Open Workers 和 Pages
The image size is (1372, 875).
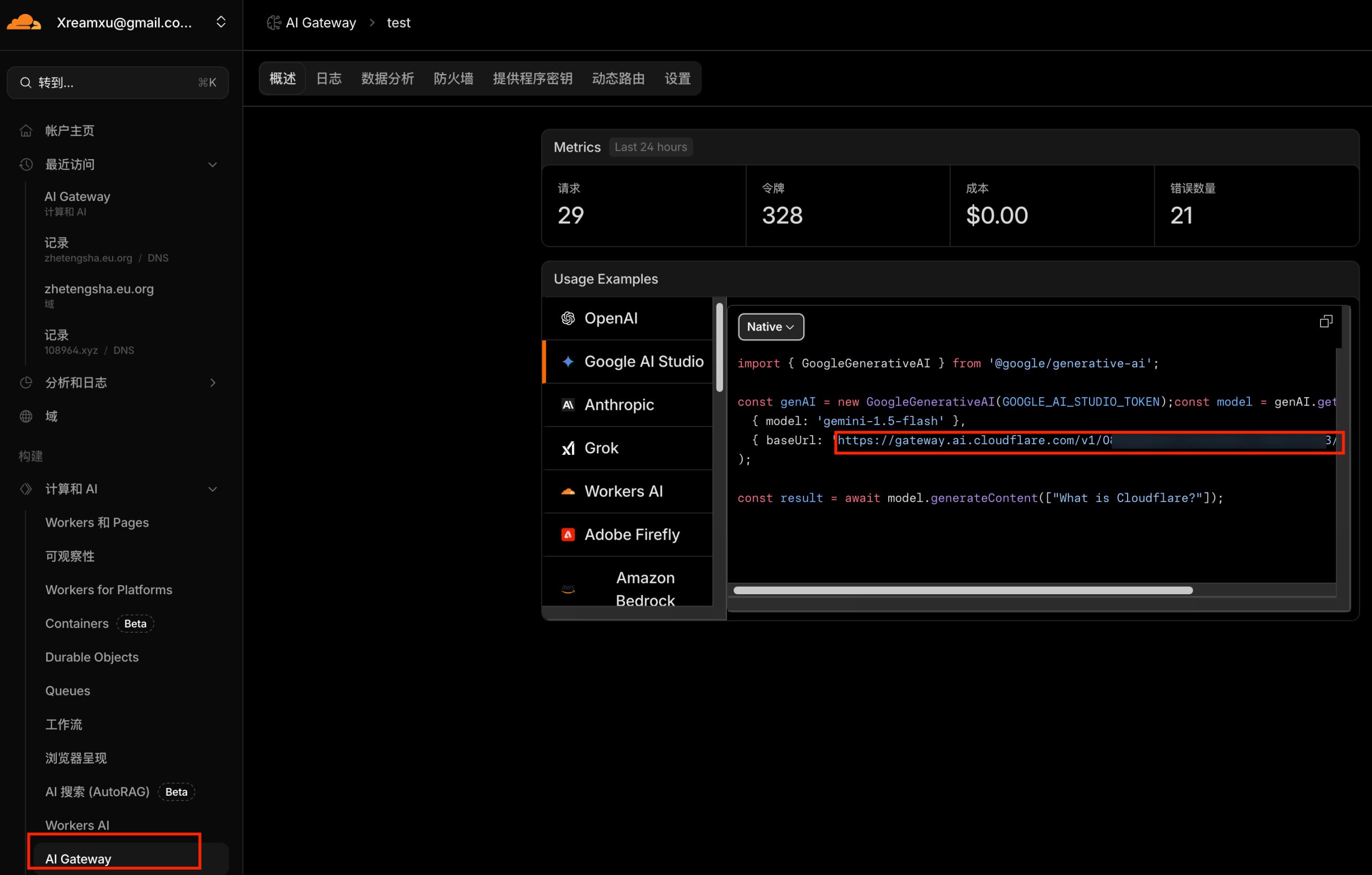(97, 522)
